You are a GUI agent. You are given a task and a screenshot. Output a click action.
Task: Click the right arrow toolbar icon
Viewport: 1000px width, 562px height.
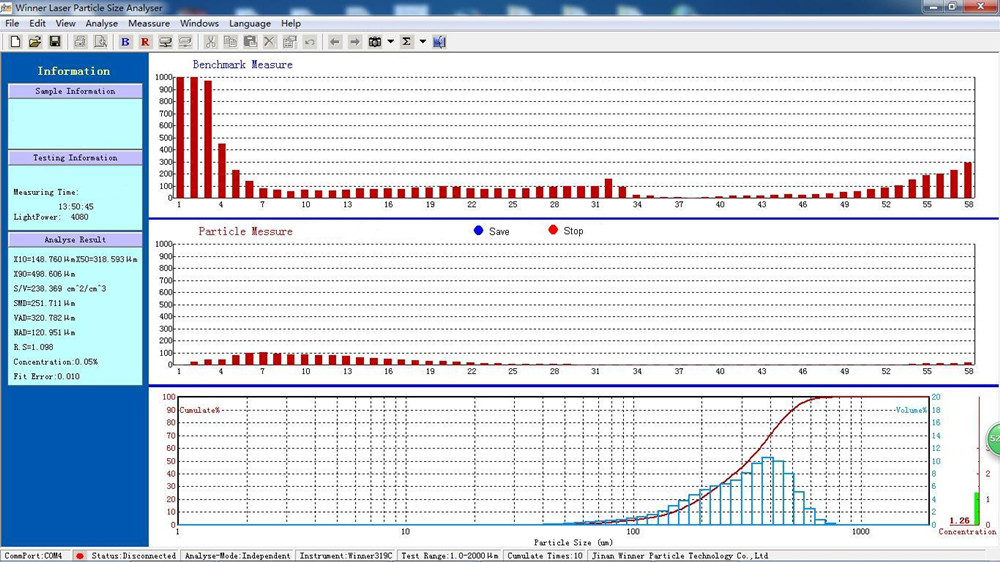354,42
